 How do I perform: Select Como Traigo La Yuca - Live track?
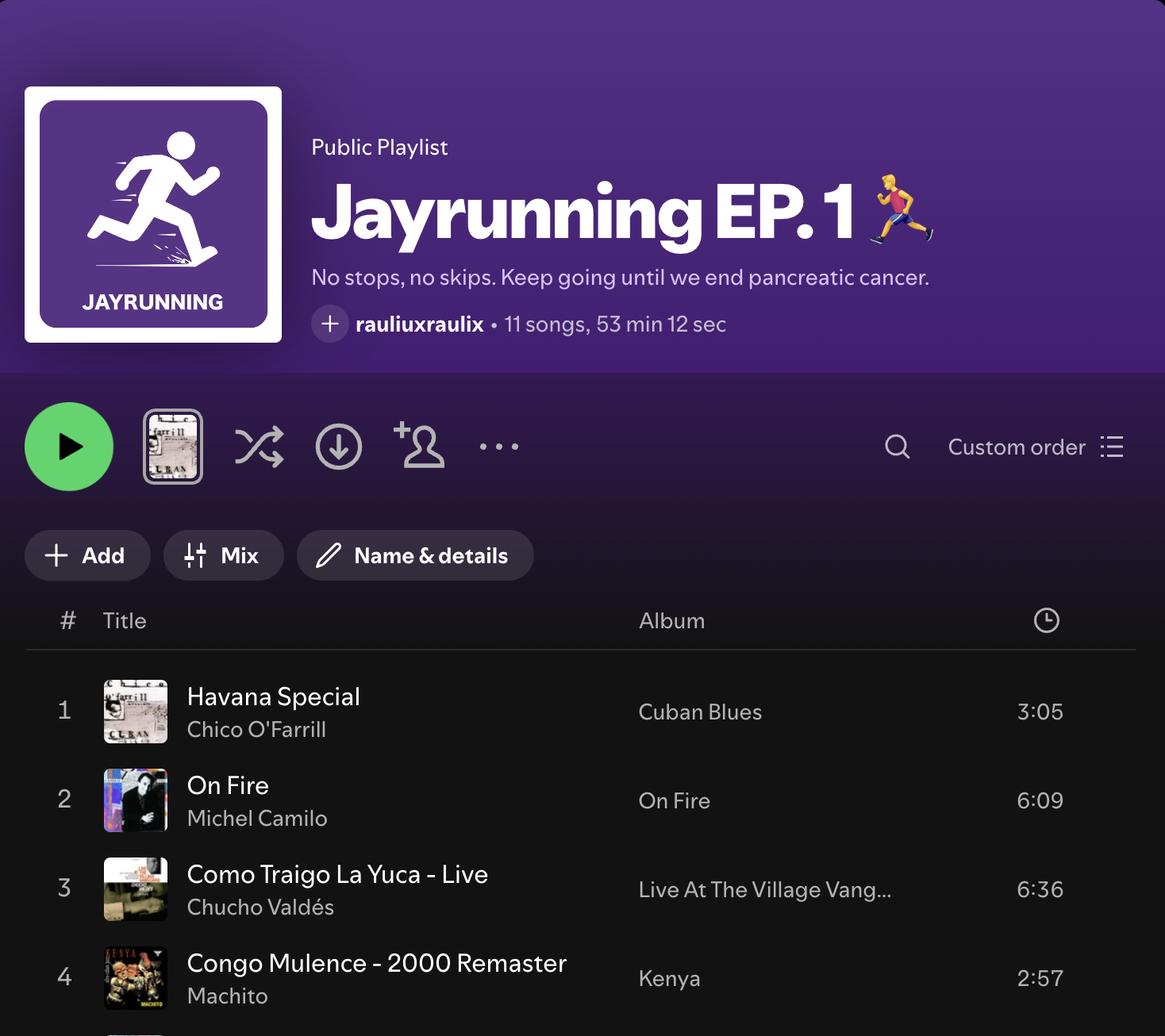pyautogui.click(x=337, y=874)
